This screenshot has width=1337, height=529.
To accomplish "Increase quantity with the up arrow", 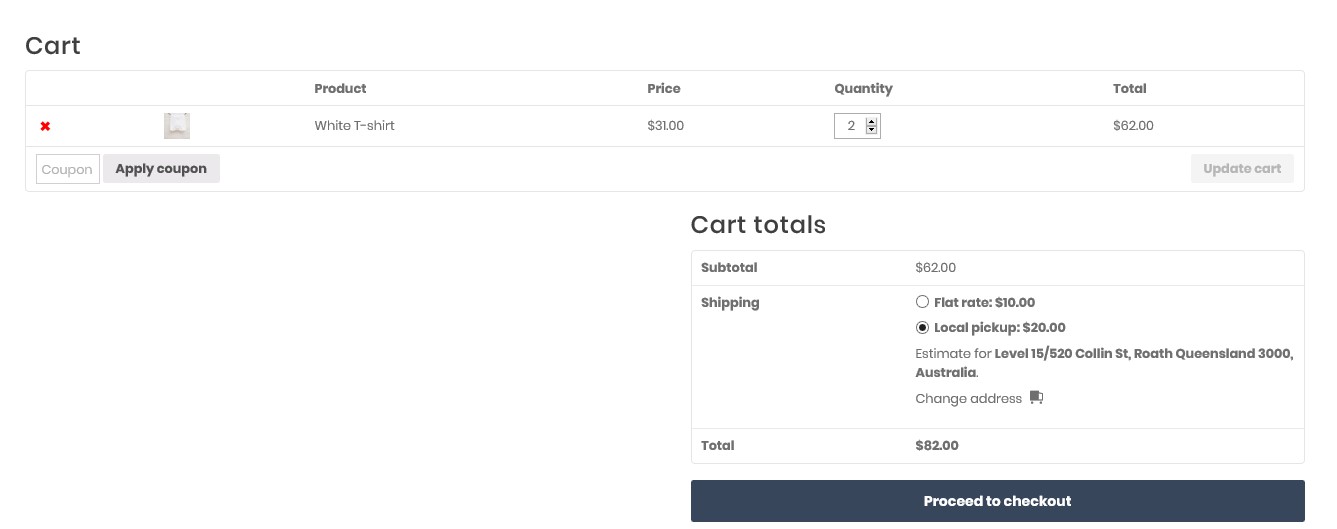I will pyautogui.click(x=872, y=122).
